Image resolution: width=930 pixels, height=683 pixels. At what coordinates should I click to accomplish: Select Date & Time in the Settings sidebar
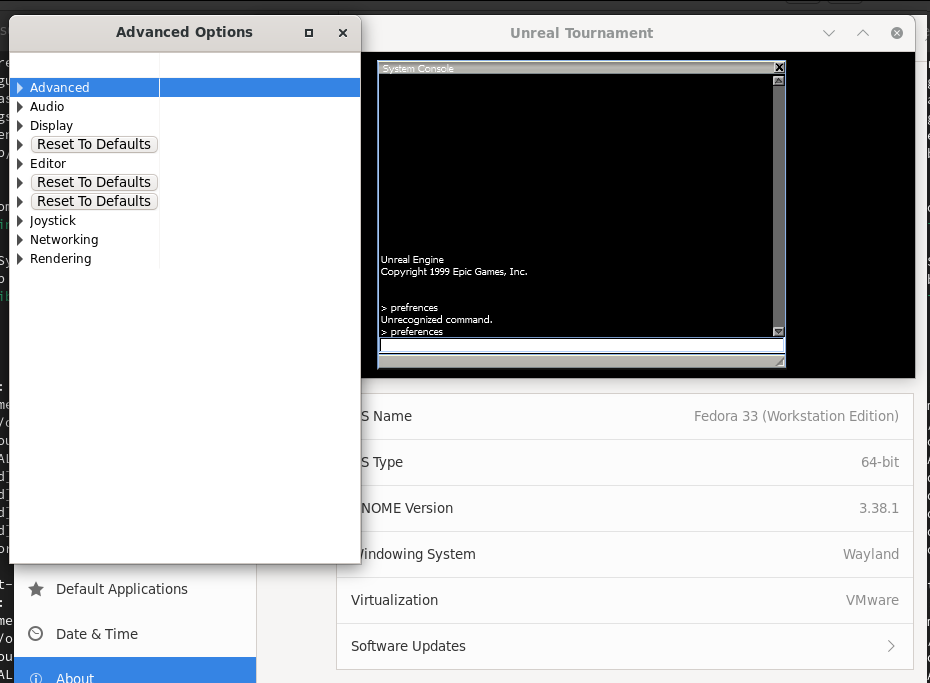point(120,634)
